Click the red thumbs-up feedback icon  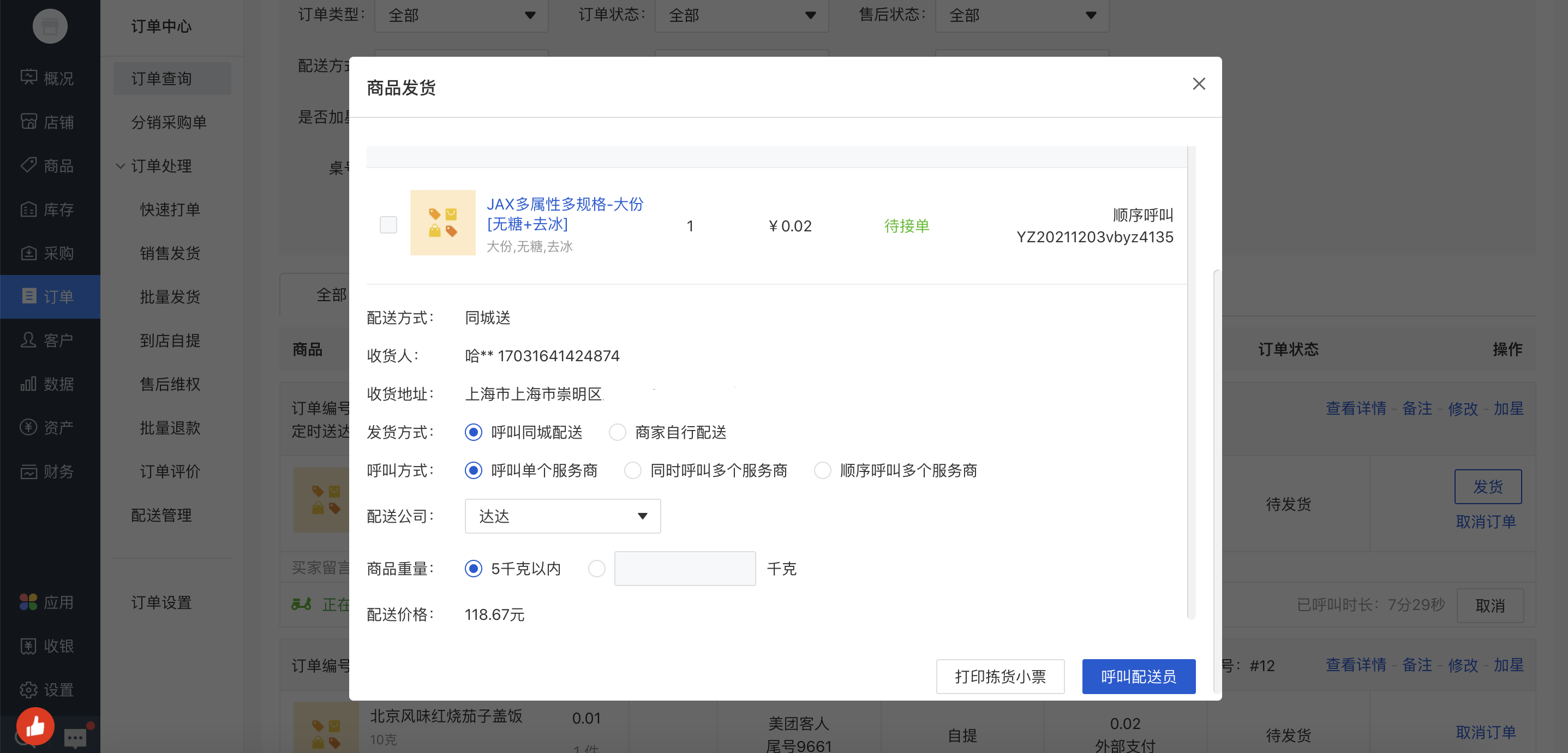35,726
